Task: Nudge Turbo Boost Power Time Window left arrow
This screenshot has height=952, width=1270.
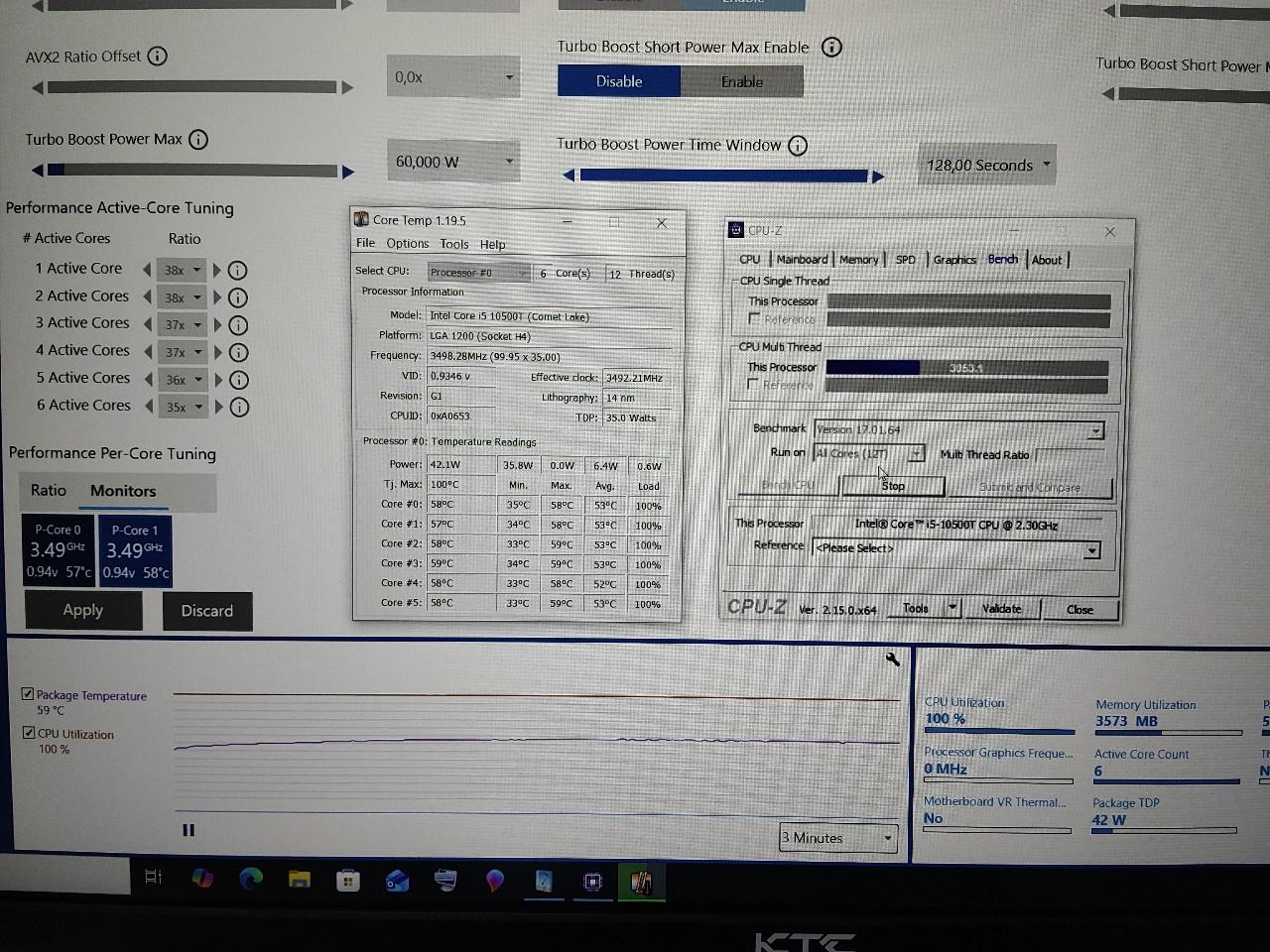Action: tap(569, 176)
